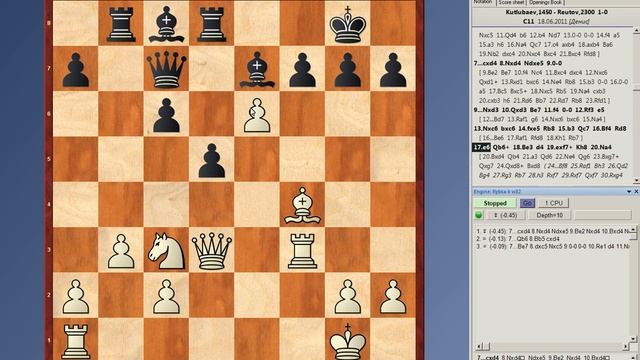Click engine lines horizontal scroll right arrow
This screenshot has height=360, width=640.
pos(626,347)
